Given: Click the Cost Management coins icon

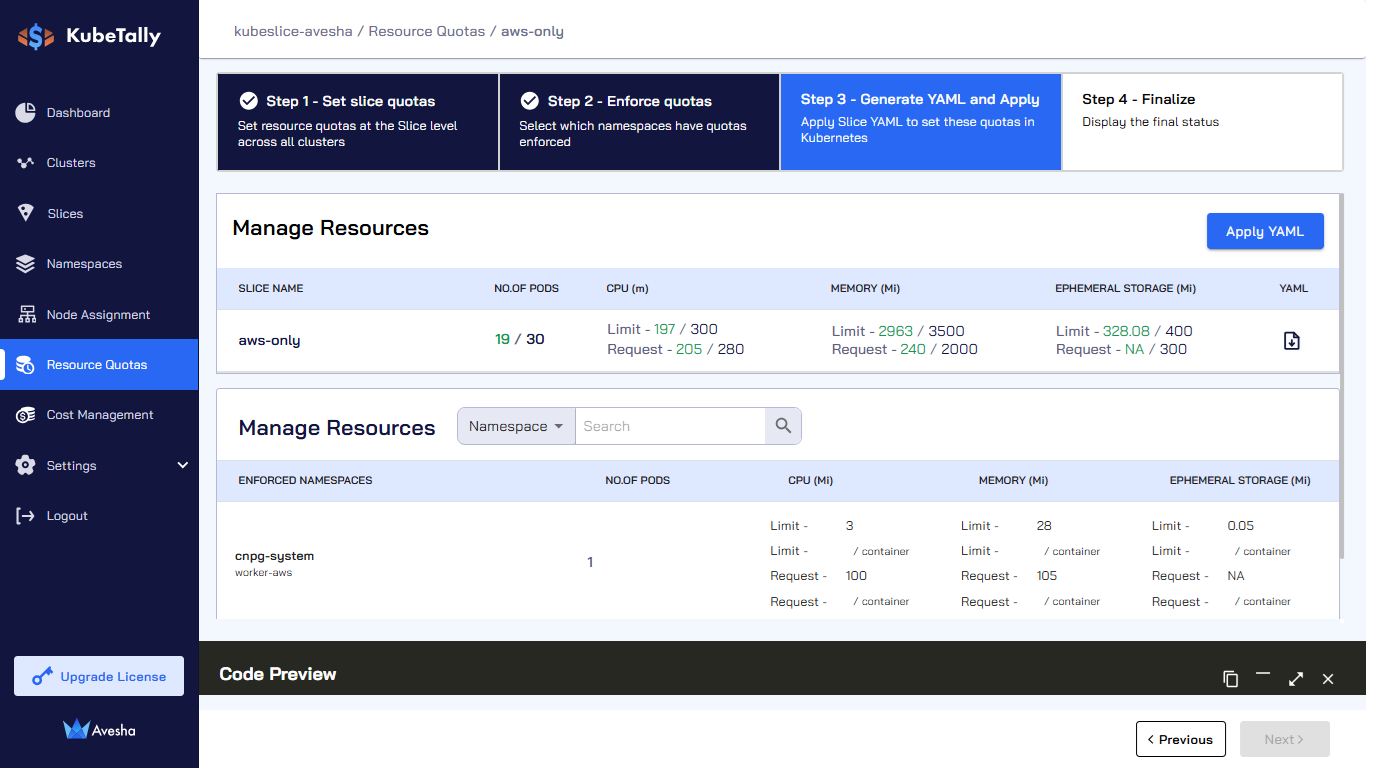Looking at the screenshot, I should coord(26,415).
